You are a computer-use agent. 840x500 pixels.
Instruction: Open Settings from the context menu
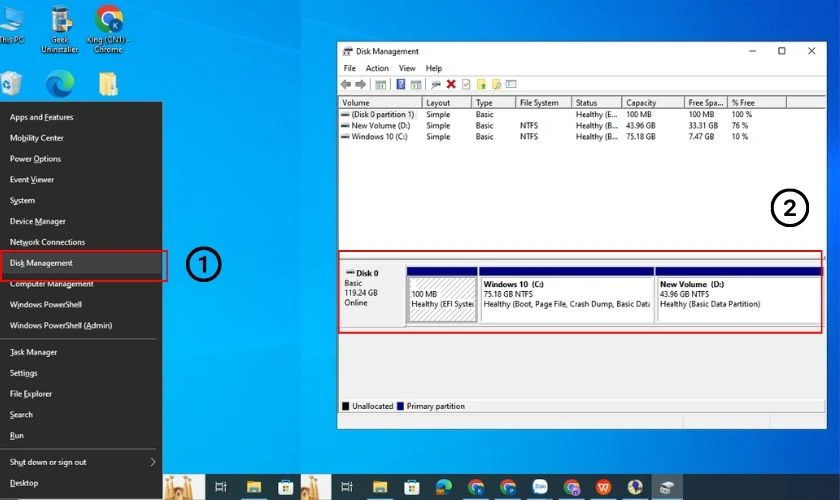tap(81, 373)
